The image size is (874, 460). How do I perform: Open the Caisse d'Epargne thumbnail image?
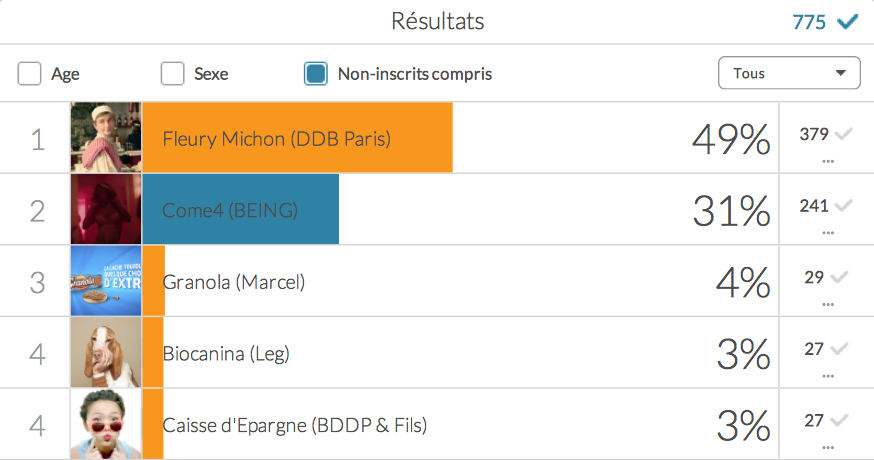click(x=106, y=424)
